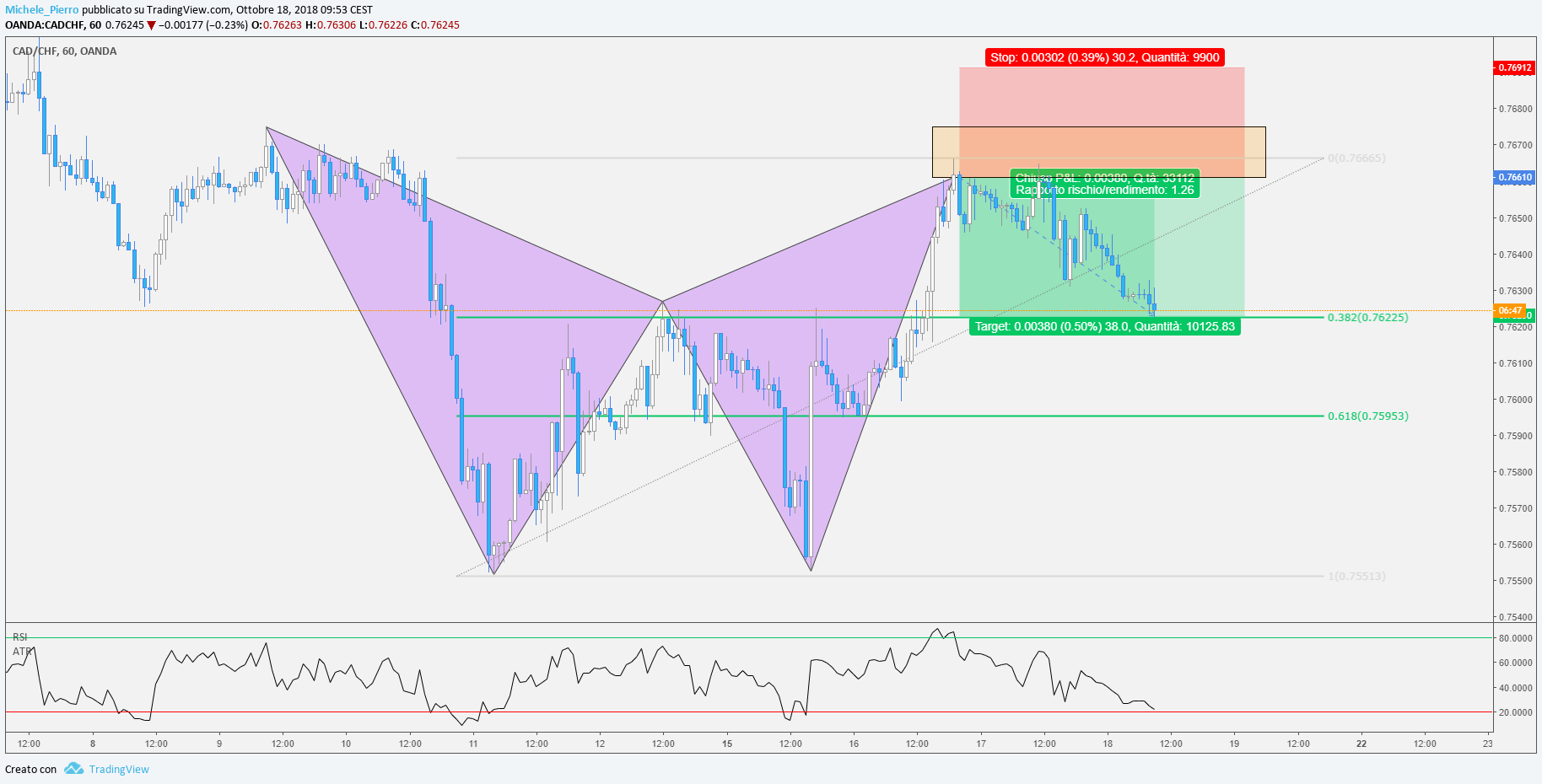Click the Chiuso P&L risk/reward label
Viewport: 1542px width, 784px height.
[x=1105, y=184]
